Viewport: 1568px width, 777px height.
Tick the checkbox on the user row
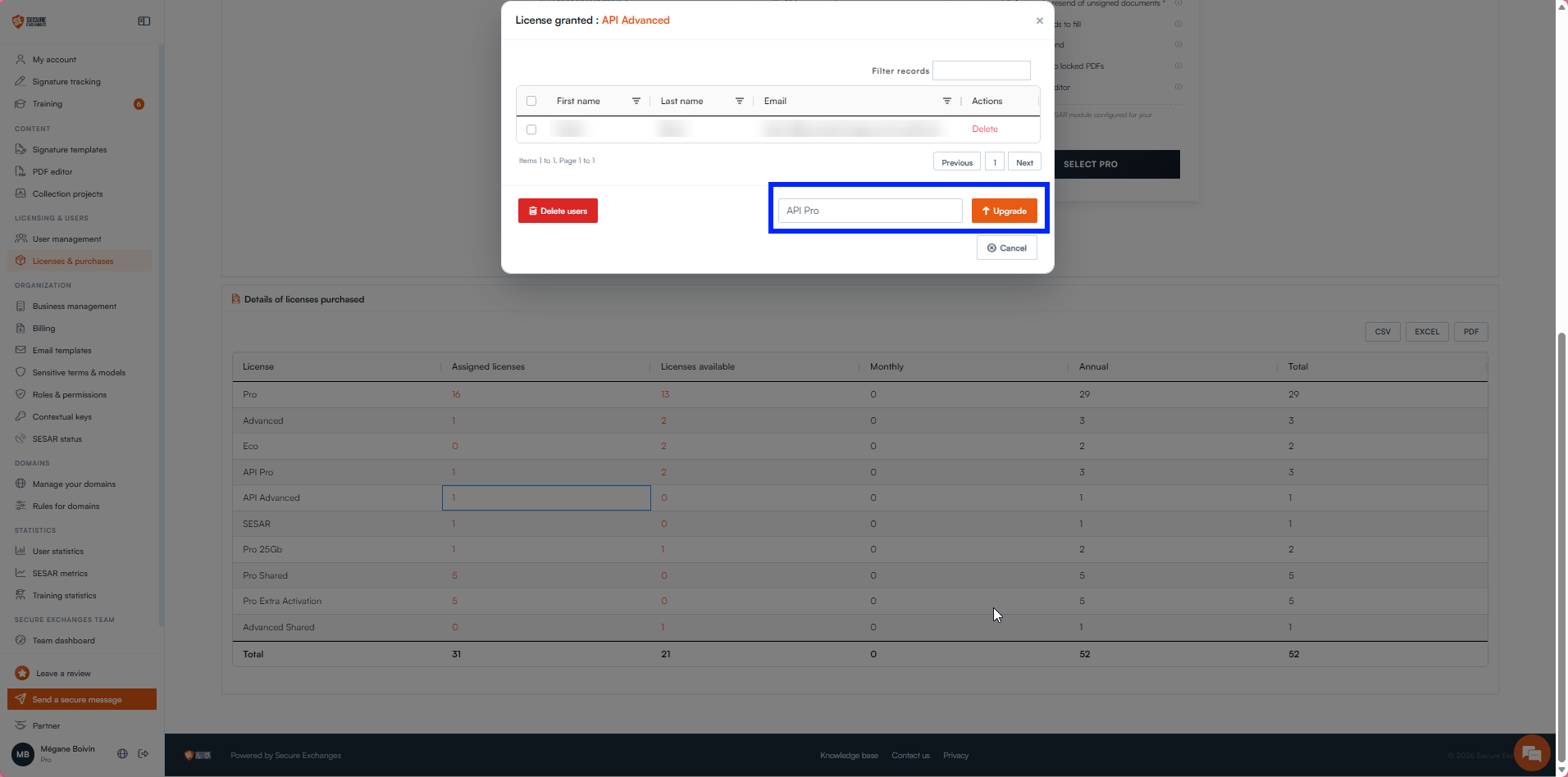(531, 129)
